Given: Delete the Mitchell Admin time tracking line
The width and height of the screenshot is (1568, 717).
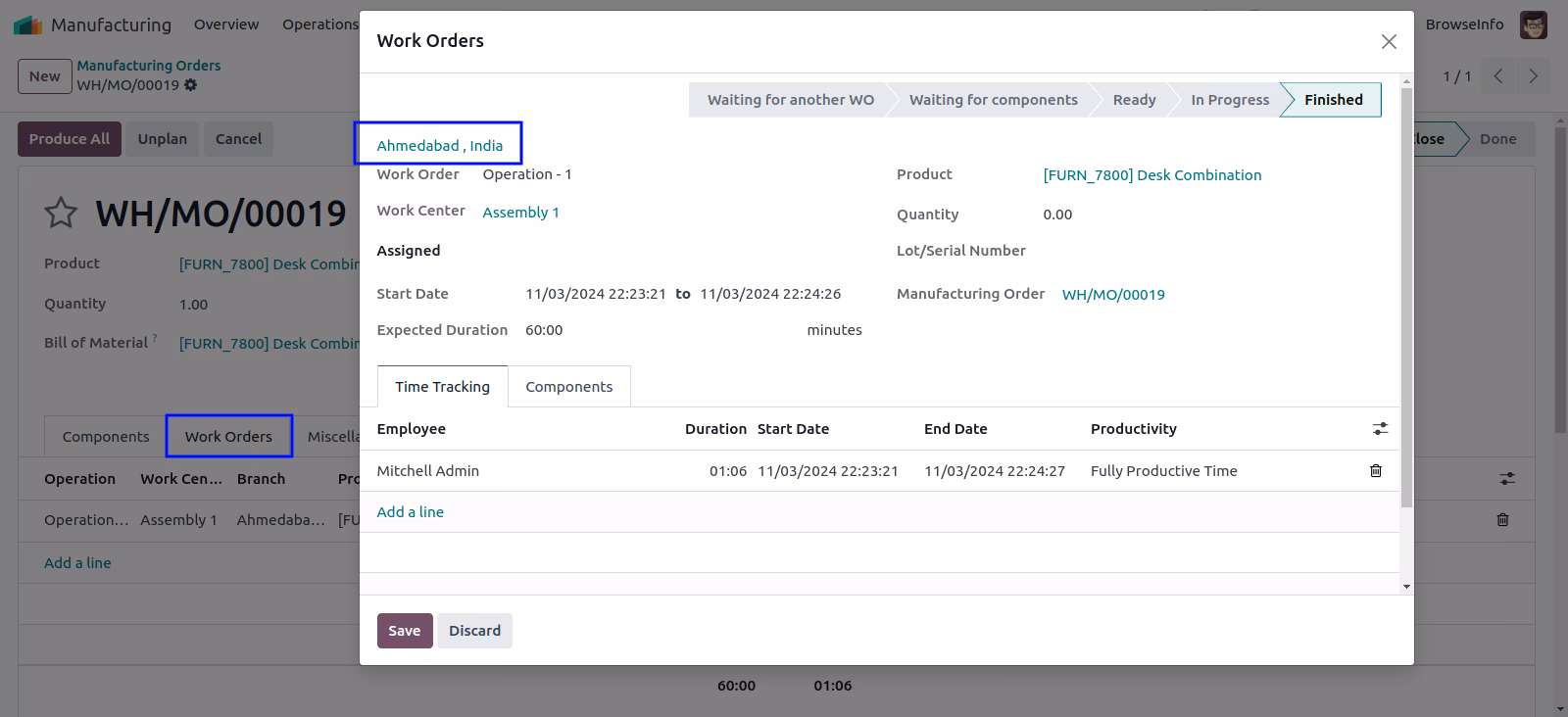Looking at the screenshot, I should [x=1376, y=471].
